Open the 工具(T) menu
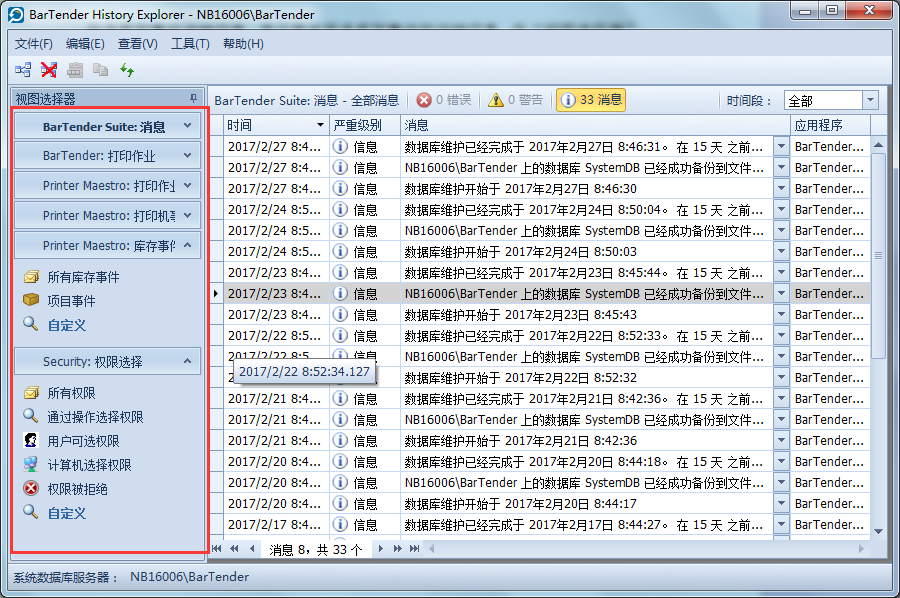 tap(190, 44)
